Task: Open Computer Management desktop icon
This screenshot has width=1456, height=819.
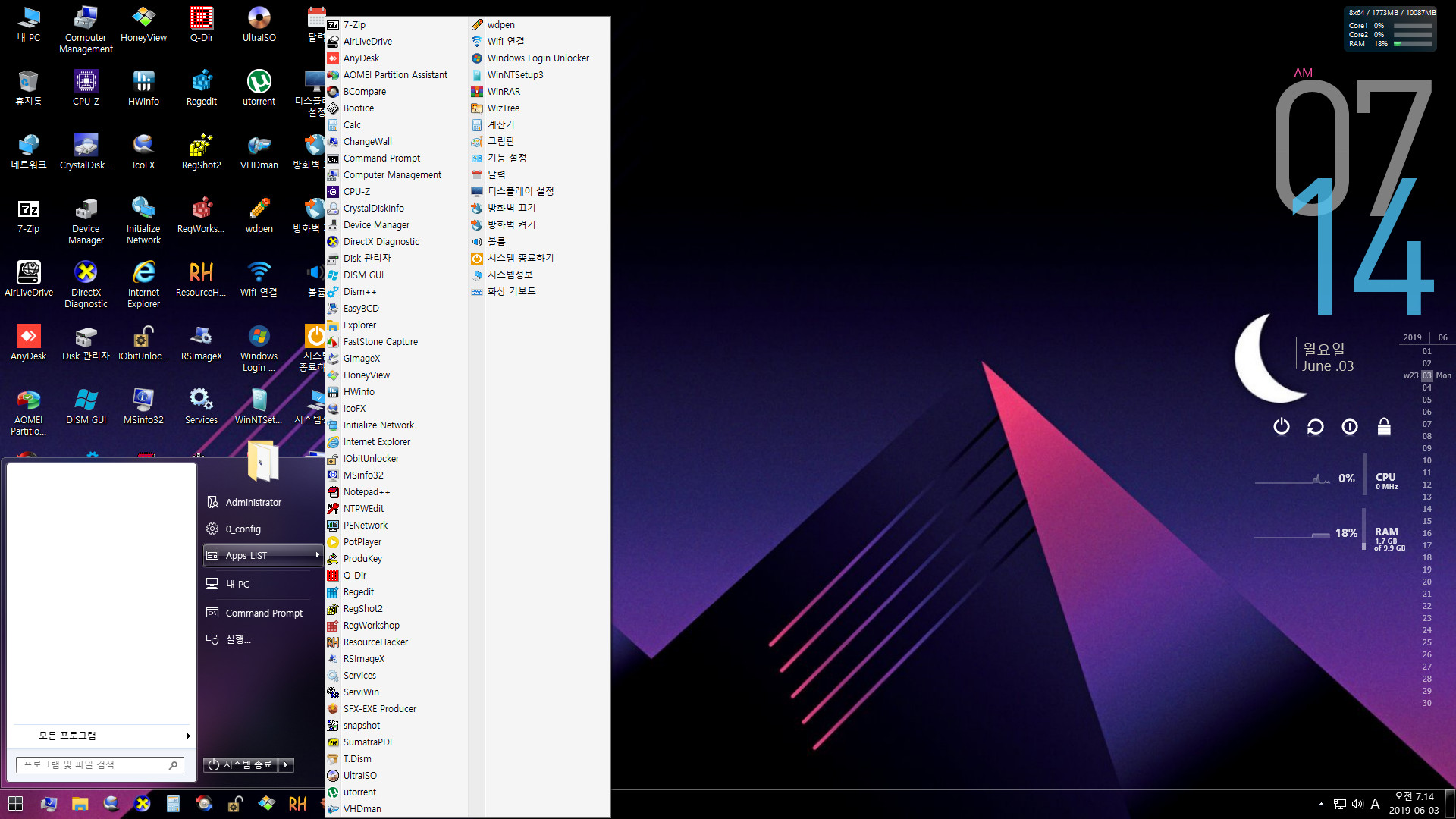Action: [86, 30]
